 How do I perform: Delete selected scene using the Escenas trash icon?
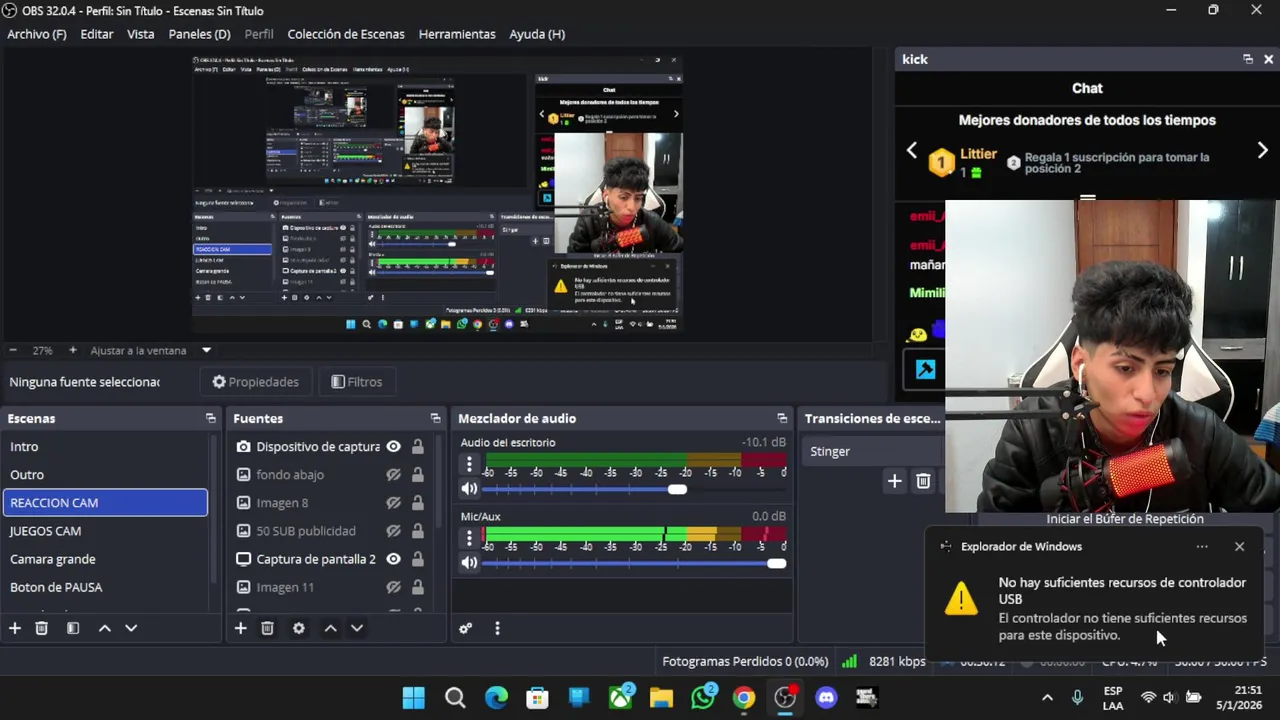[41, 628]
